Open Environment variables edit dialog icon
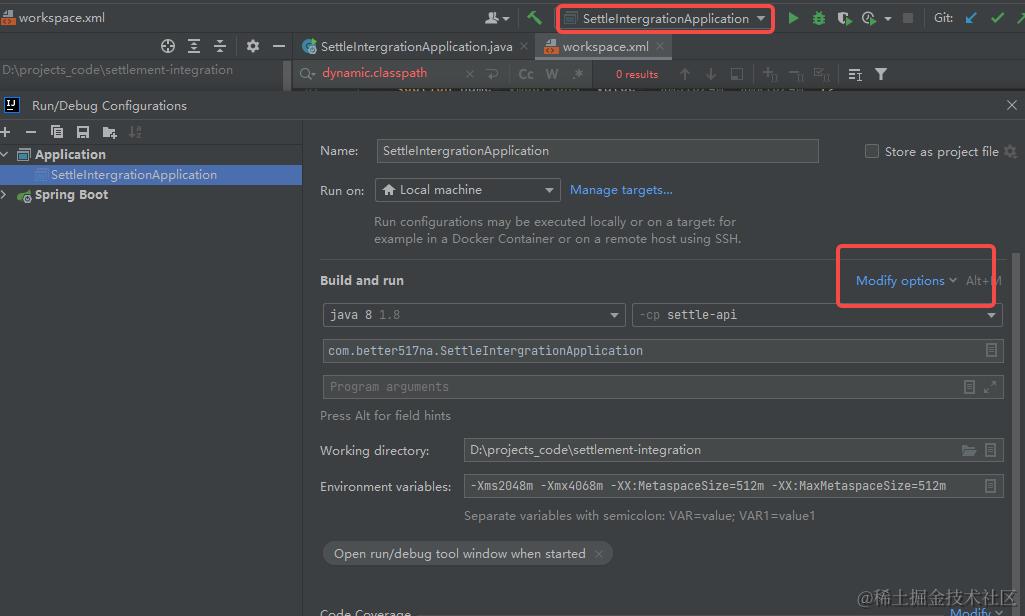 tap(990, 486)
